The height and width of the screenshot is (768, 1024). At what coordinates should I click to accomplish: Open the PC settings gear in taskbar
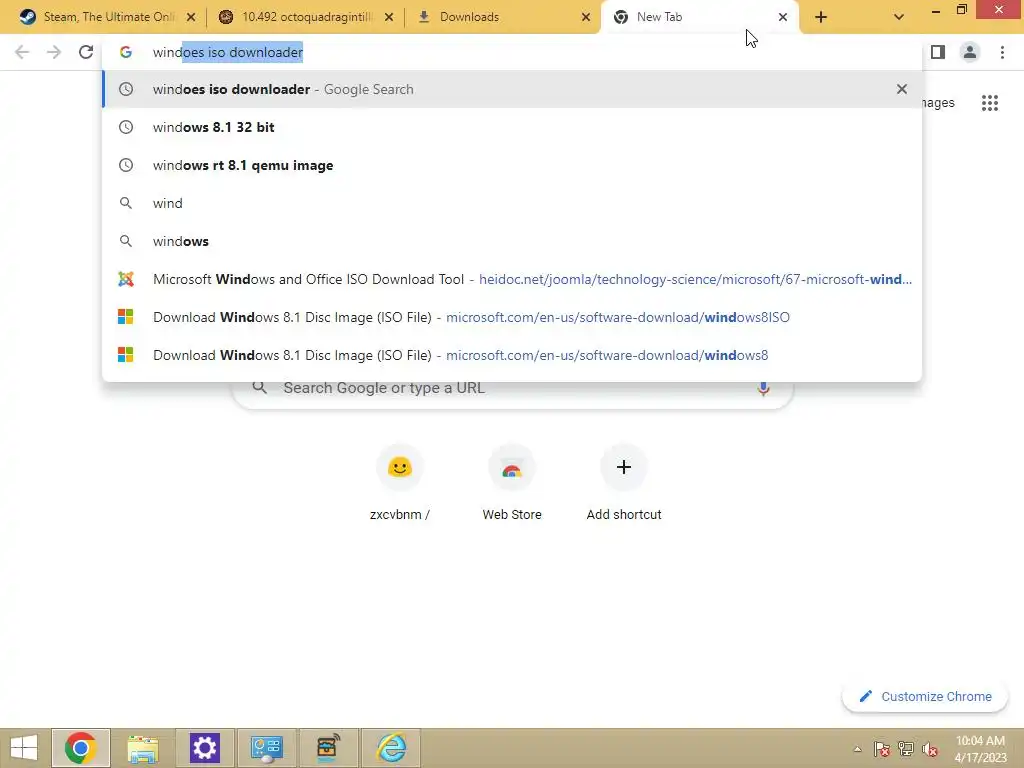[204, 748]
